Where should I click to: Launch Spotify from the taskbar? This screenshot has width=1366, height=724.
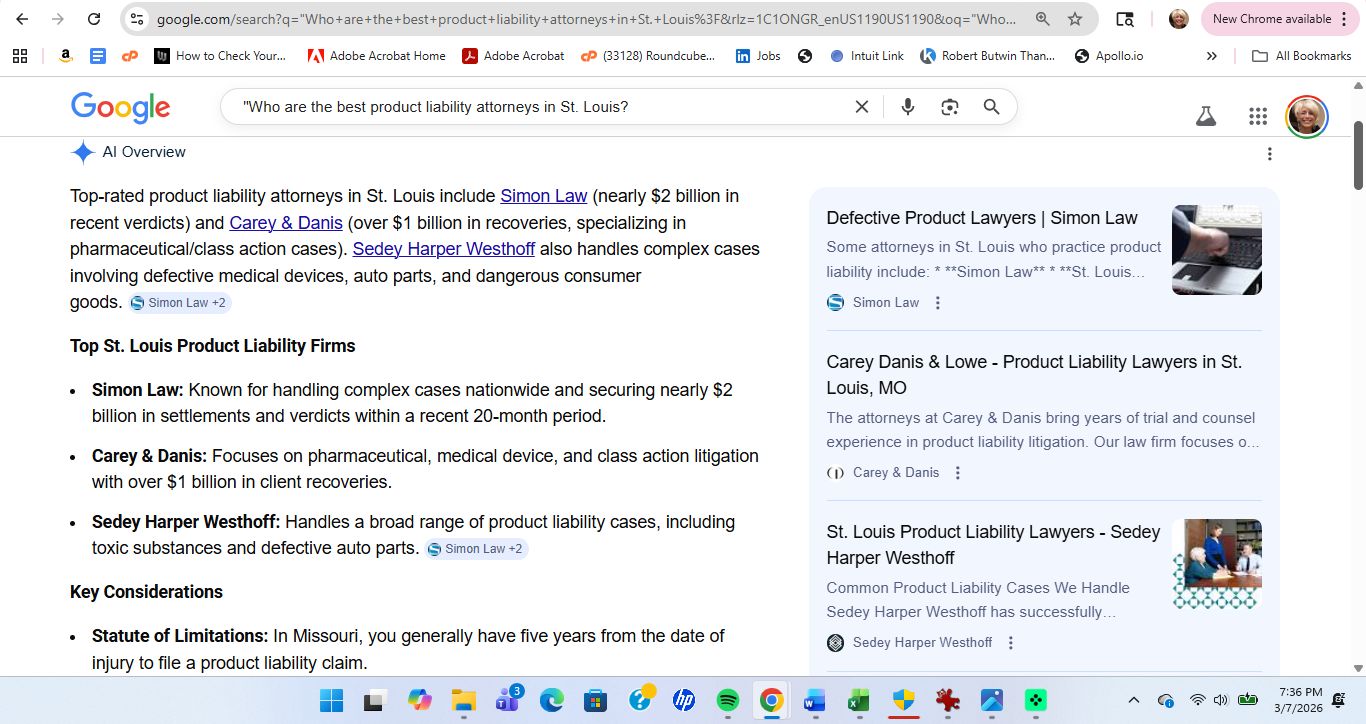tap(728, 701)
